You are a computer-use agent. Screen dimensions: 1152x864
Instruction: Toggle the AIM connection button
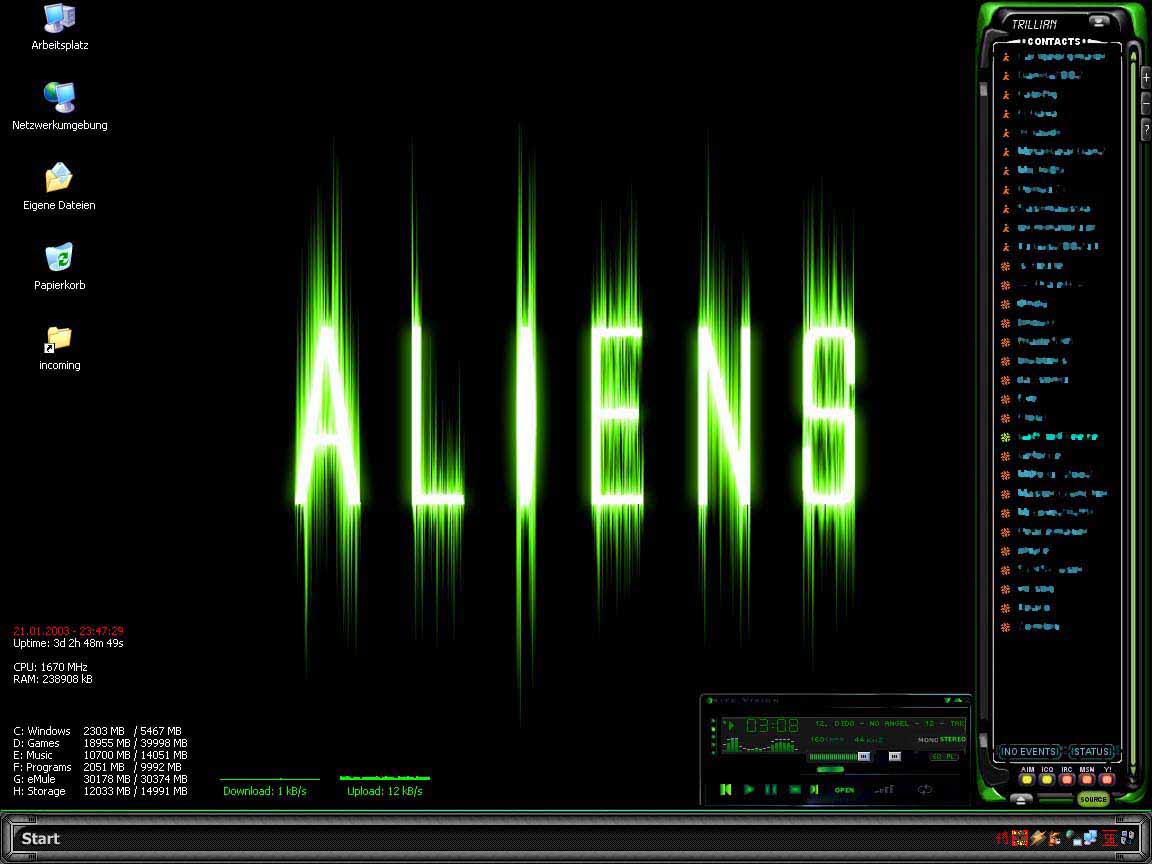[1026, 780]
